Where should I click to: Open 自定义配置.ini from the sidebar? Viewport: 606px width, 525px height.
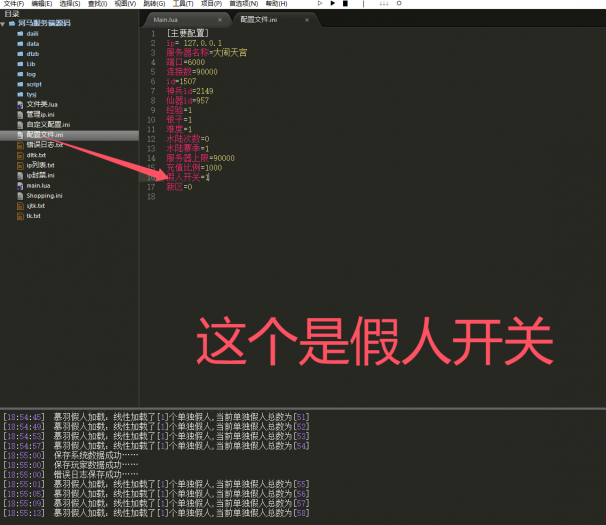47,124
